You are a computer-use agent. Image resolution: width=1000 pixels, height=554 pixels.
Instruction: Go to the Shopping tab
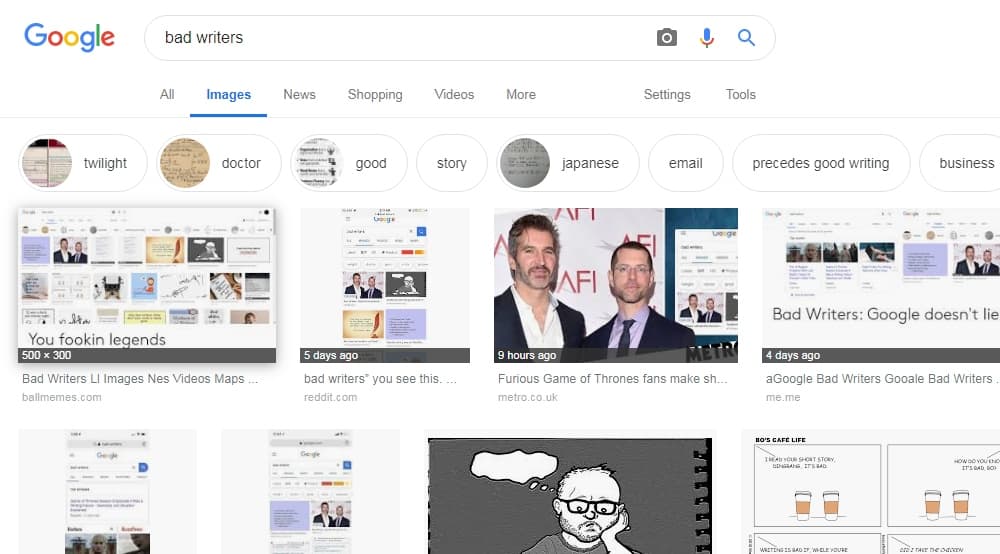pos(375,94)
